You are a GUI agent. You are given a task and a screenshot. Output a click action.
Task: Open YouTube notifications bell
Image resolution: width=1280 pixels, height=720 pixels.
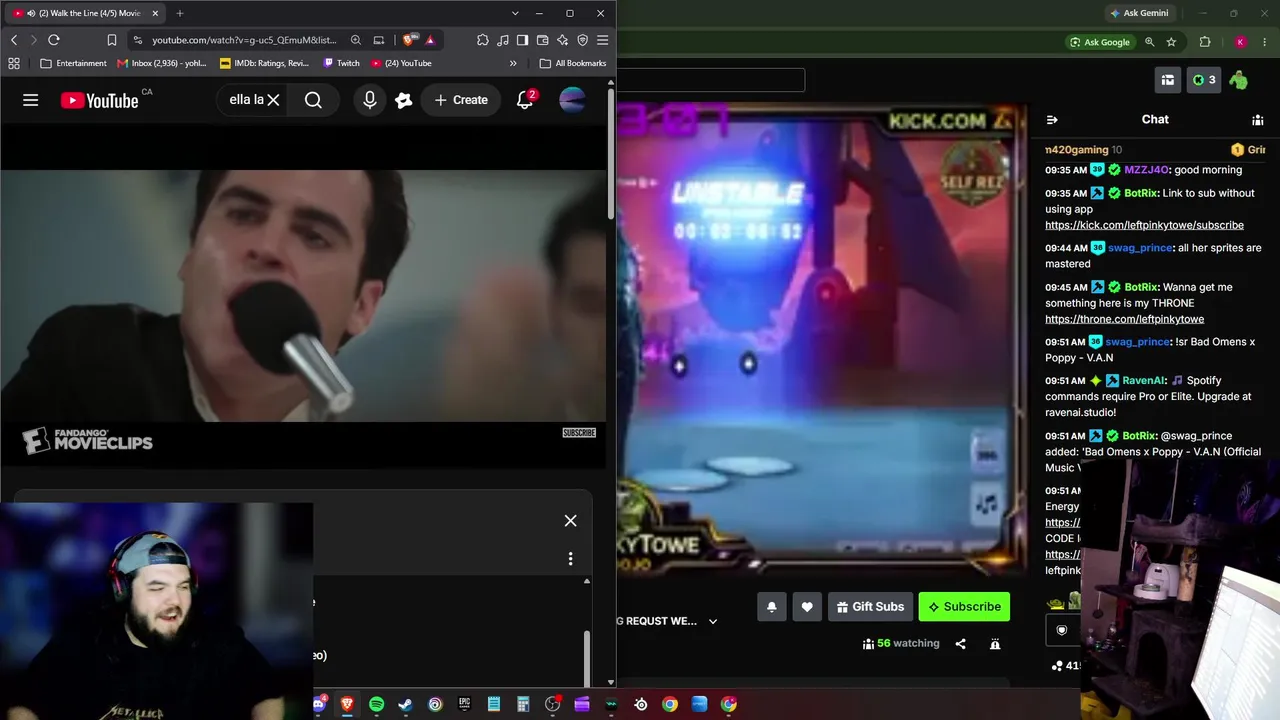[525, 100]
